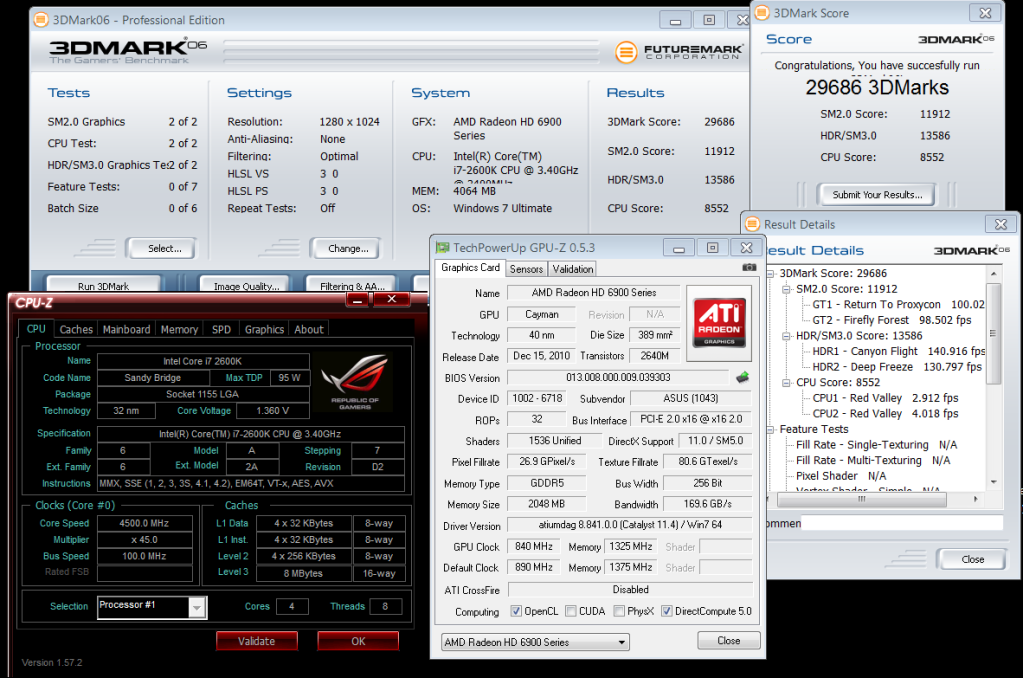The width and height of the screenshot is (1023, 678).
Task: Click the Submit Your Results button
Action: 876,195
